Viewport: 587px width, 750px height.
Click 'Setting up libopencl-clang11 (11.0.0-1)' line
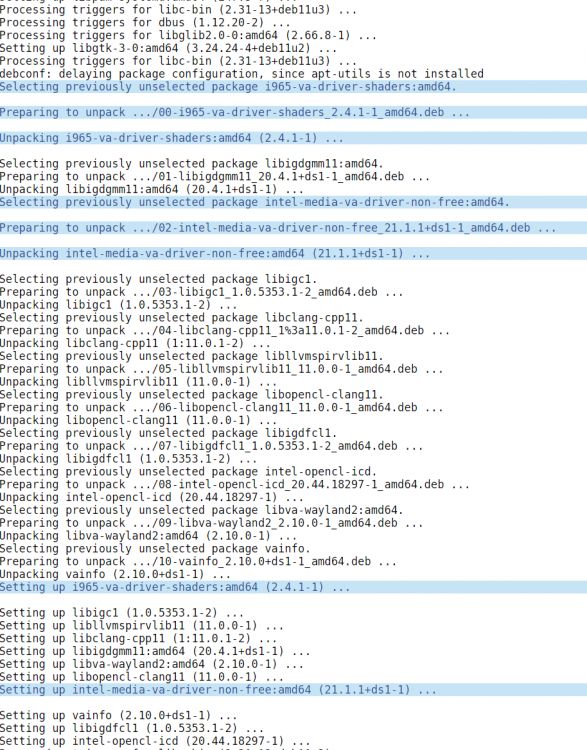click(x=142, y=677)
